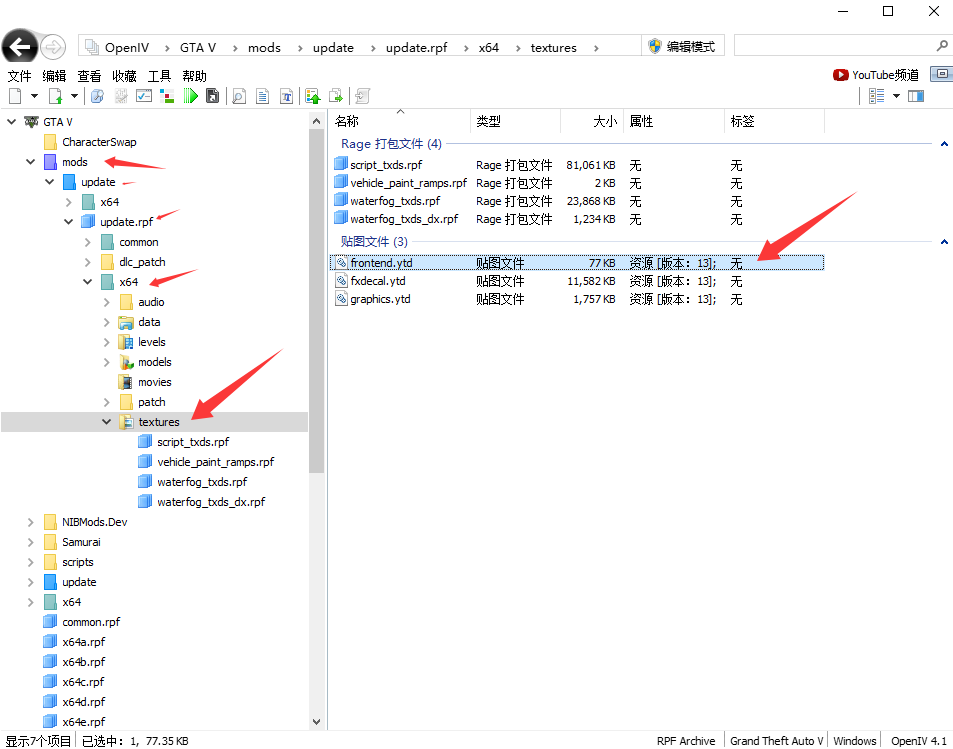Screen dimensions: 953x749
Task: Click the forward navigation arrow
Action: (53, 46)
